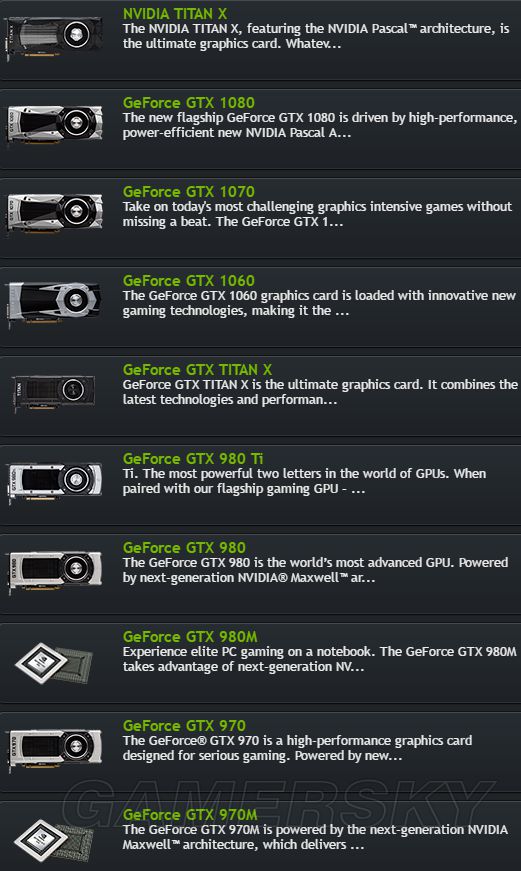Open the GeForce GTX 980M title
521x871 pixels.
tap(190, 637)
